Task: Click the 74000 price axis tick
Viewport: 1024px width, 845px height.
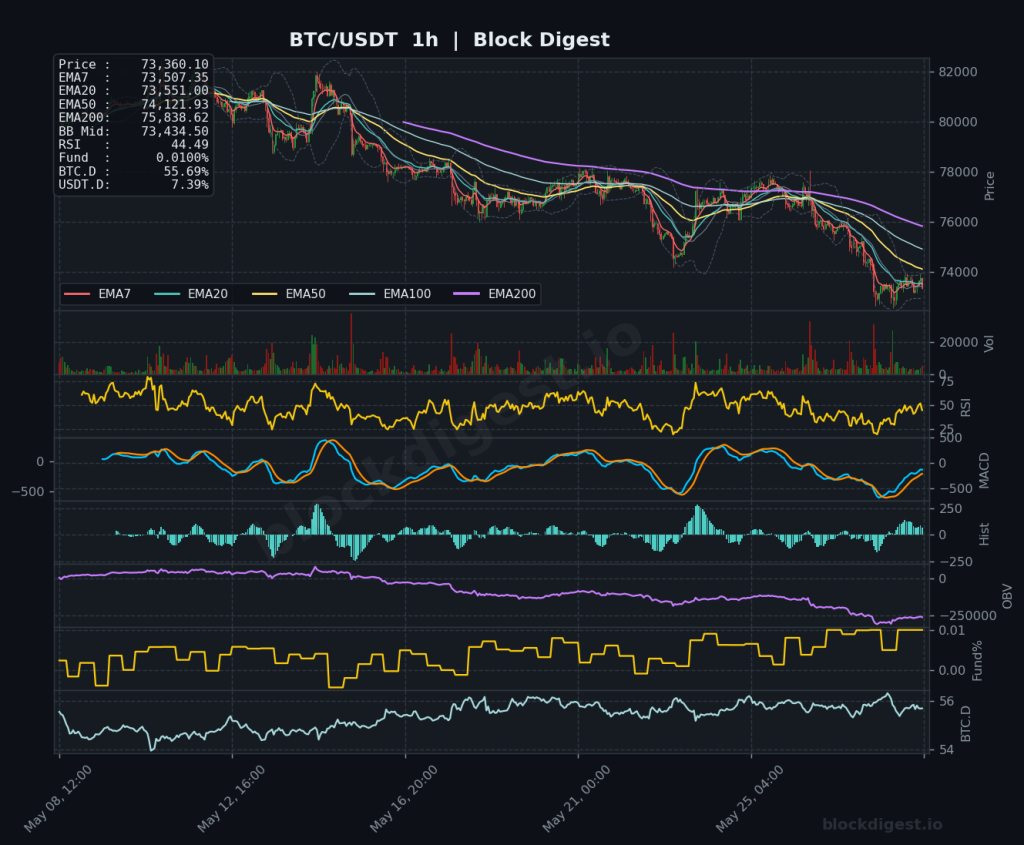Action: click(957, 272)
